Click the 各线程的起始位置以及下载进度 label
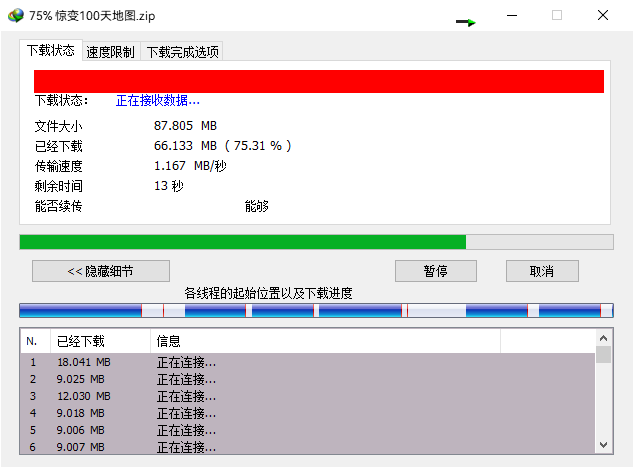Screen dimensions: 634x467 (x=268, y=293)
